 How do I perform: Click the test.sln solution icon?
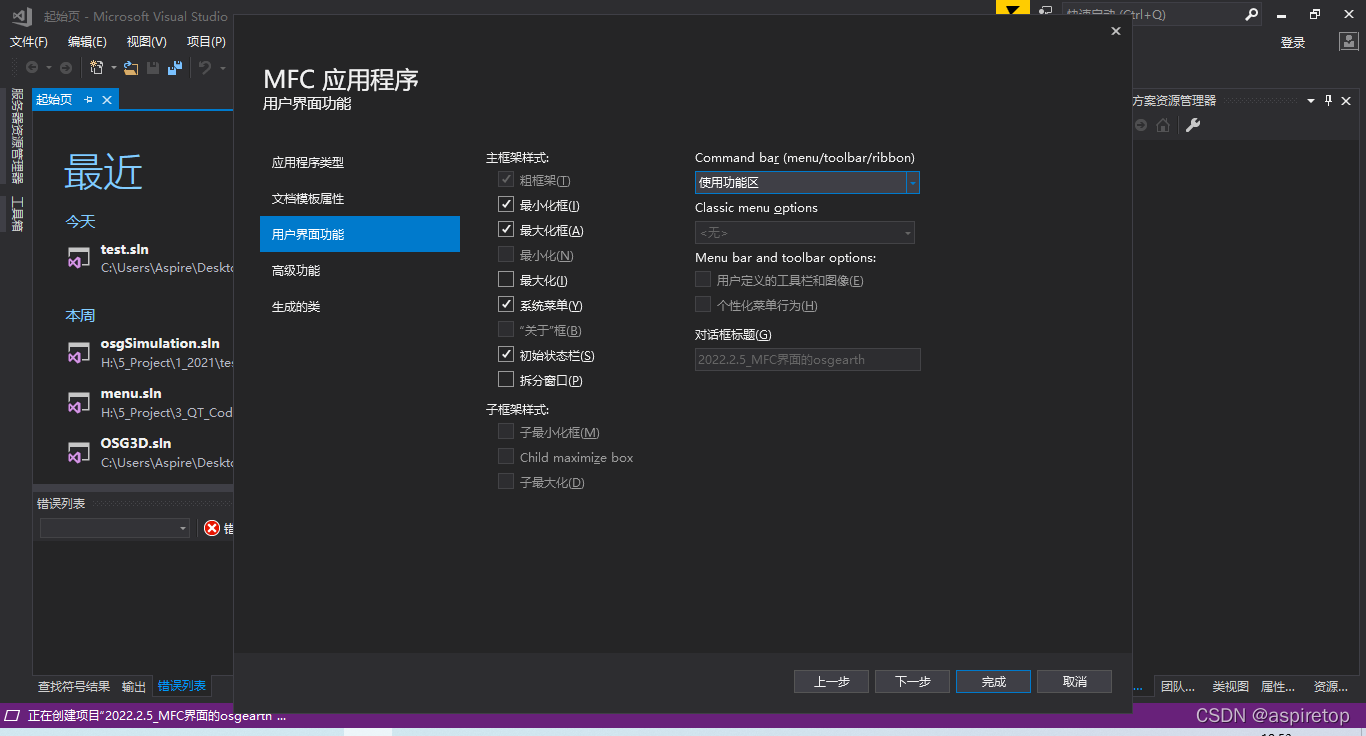[x=79, y=257]
